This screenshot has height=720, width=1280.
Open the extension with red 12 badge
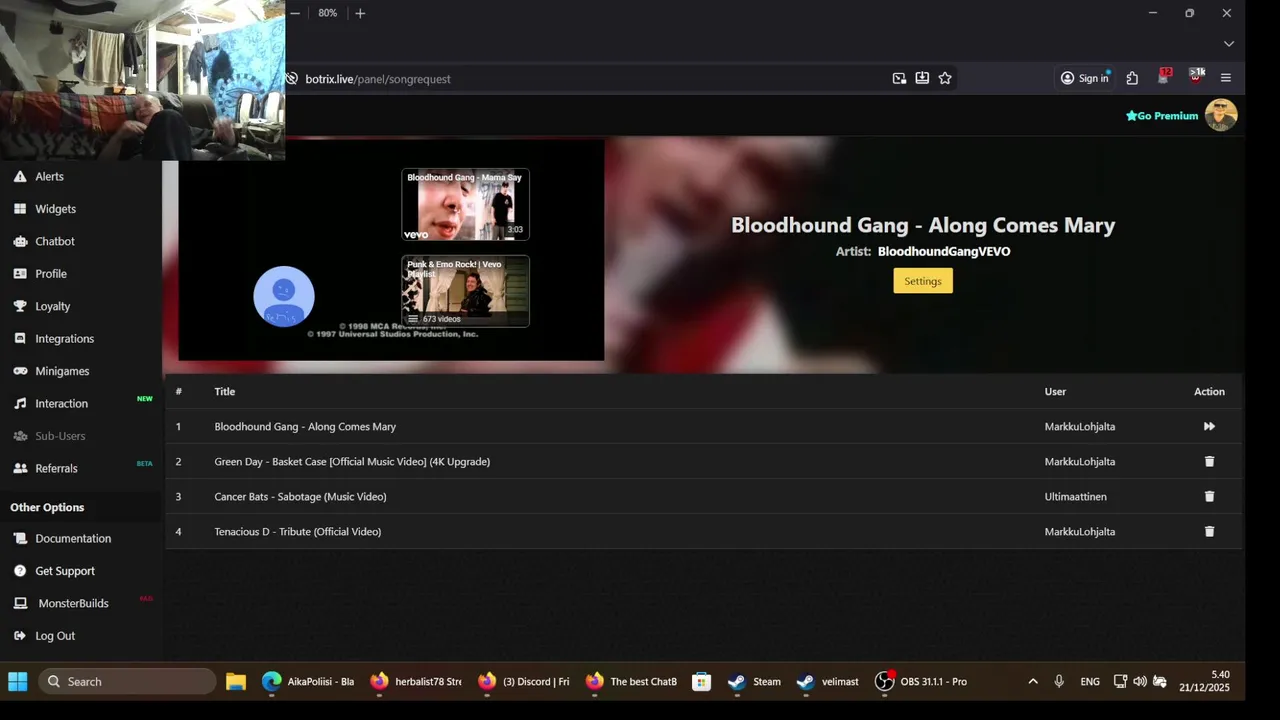click(x=1164, y=77)
